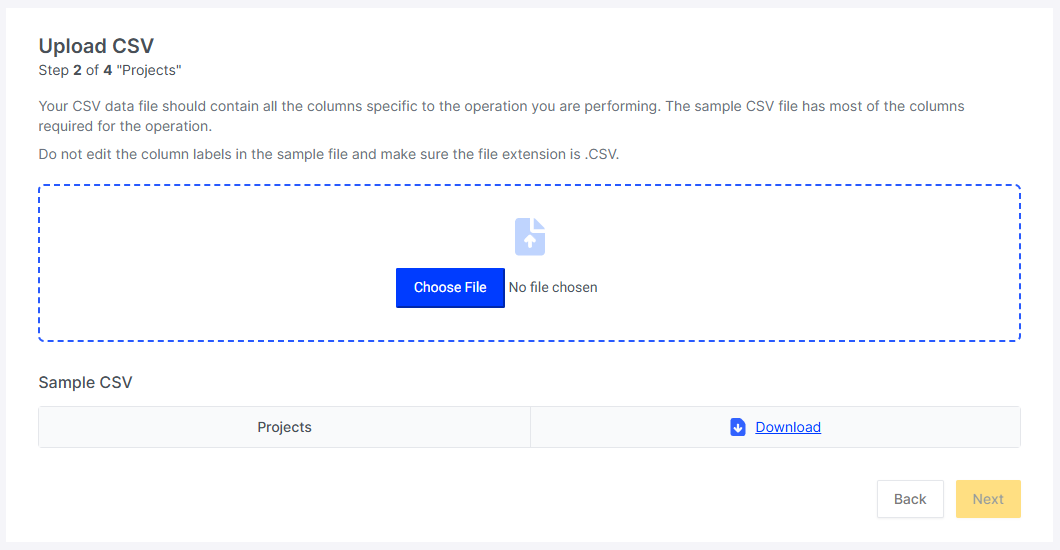Click the bold step number 2
The width and height of the screenshot is (1060, 550).
click(x=77, y=70)
